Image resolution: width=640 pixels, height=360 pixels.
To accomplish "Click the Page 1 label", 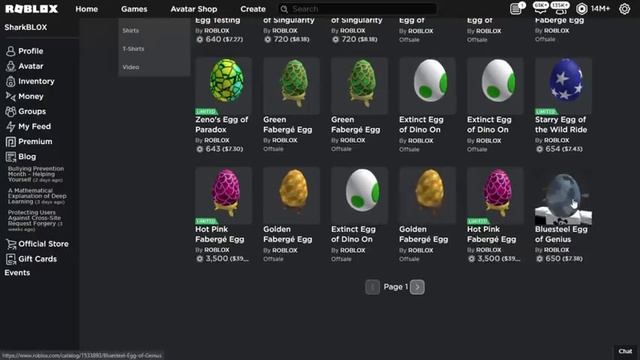I will 396,287.
